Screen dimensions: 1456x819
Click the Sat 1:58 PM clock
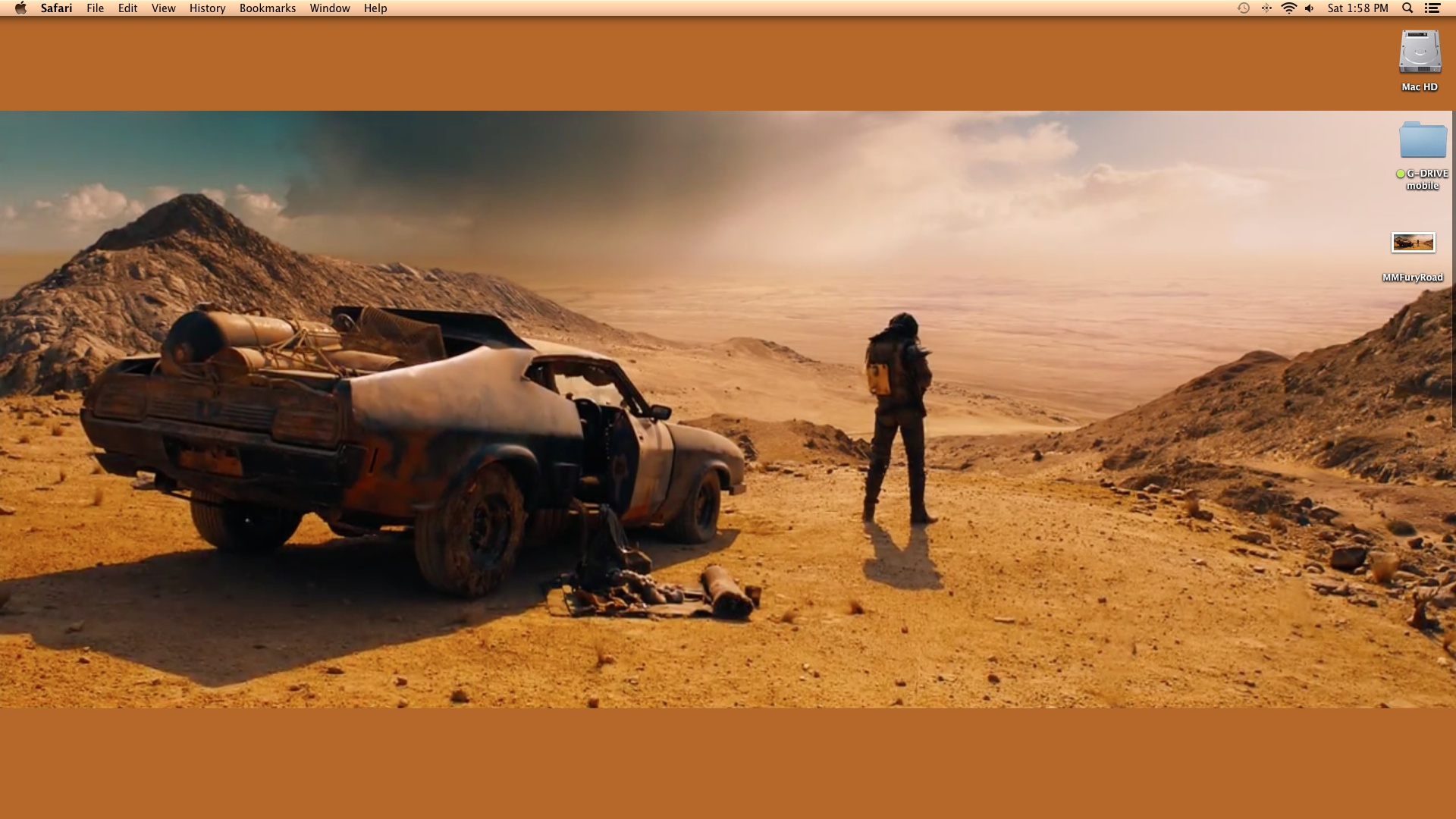click(1357, 8)
